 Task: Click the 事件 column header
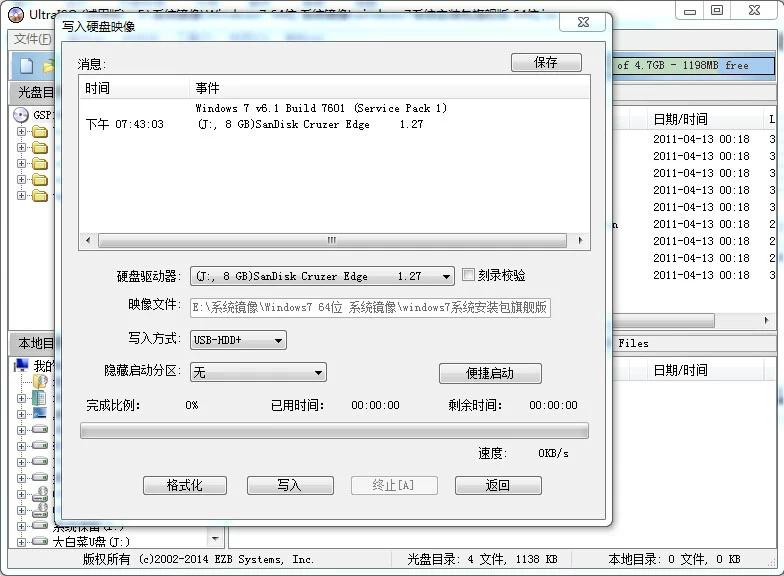[x=390, y=88]
